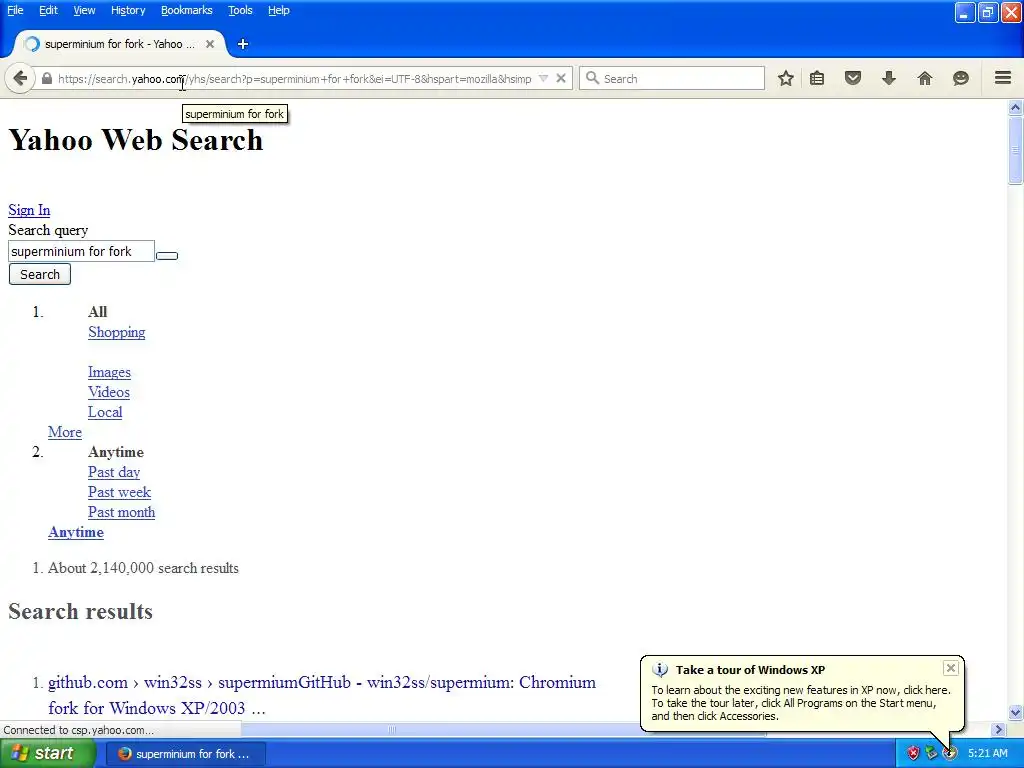Filter results by Past month

[121, 512]
